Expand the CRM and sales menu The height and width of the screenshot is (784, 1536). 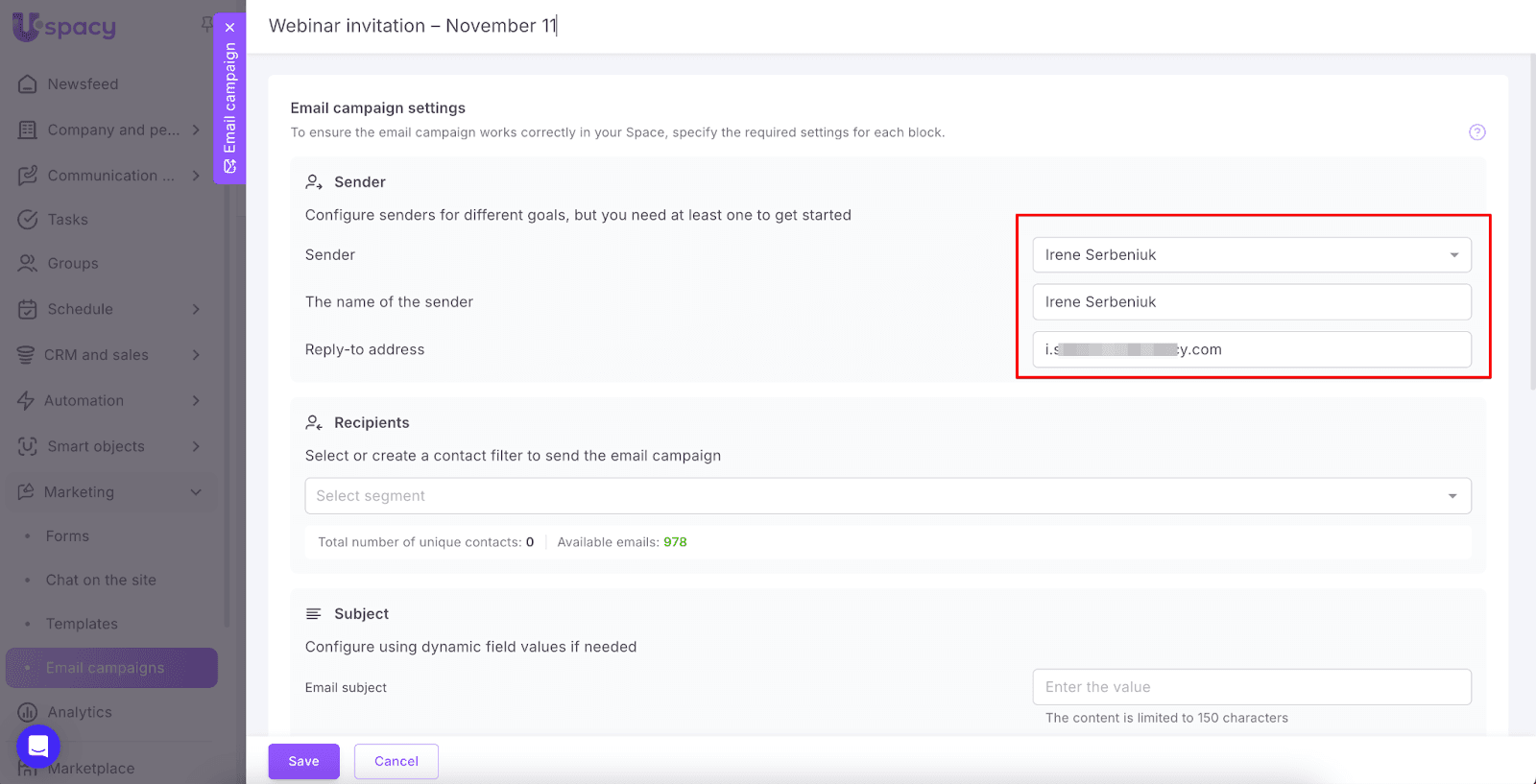tap(196, 355)
